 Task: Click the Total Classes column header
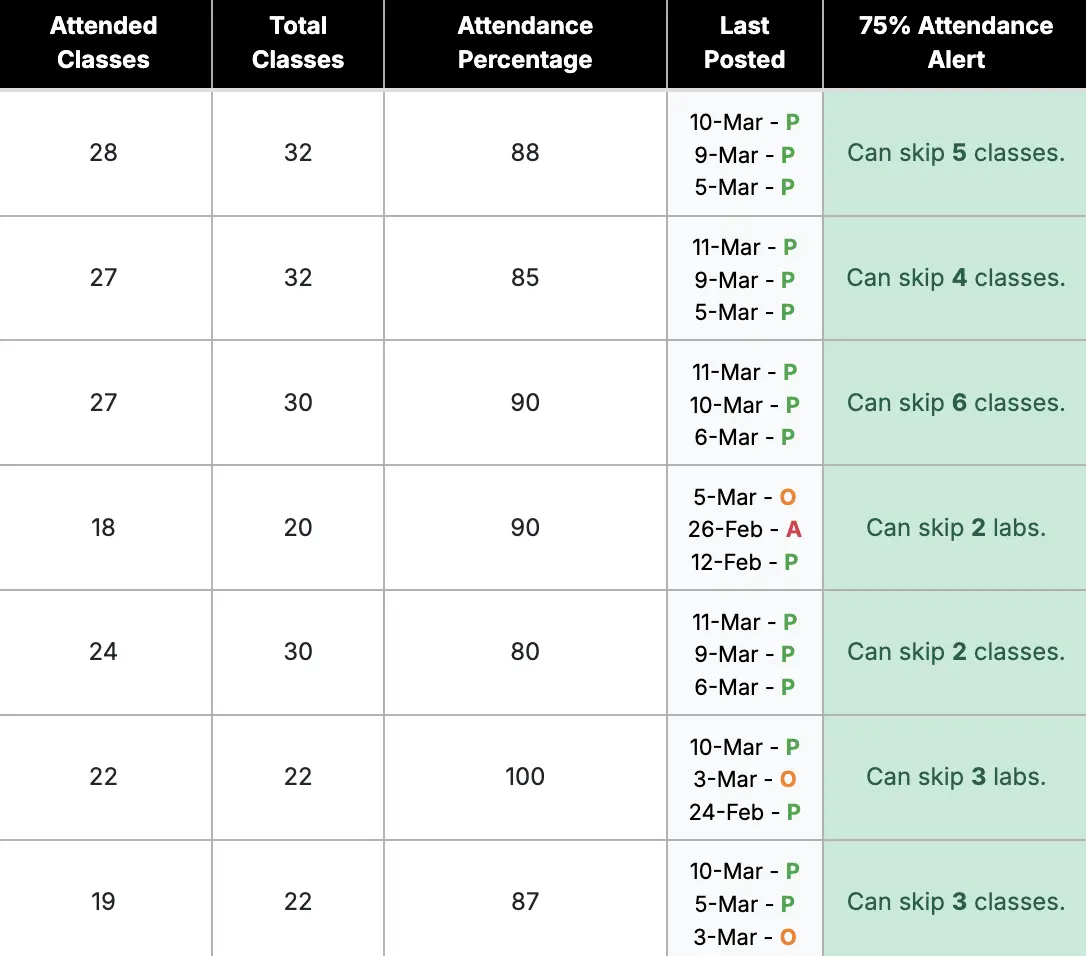tap(298, 43)
